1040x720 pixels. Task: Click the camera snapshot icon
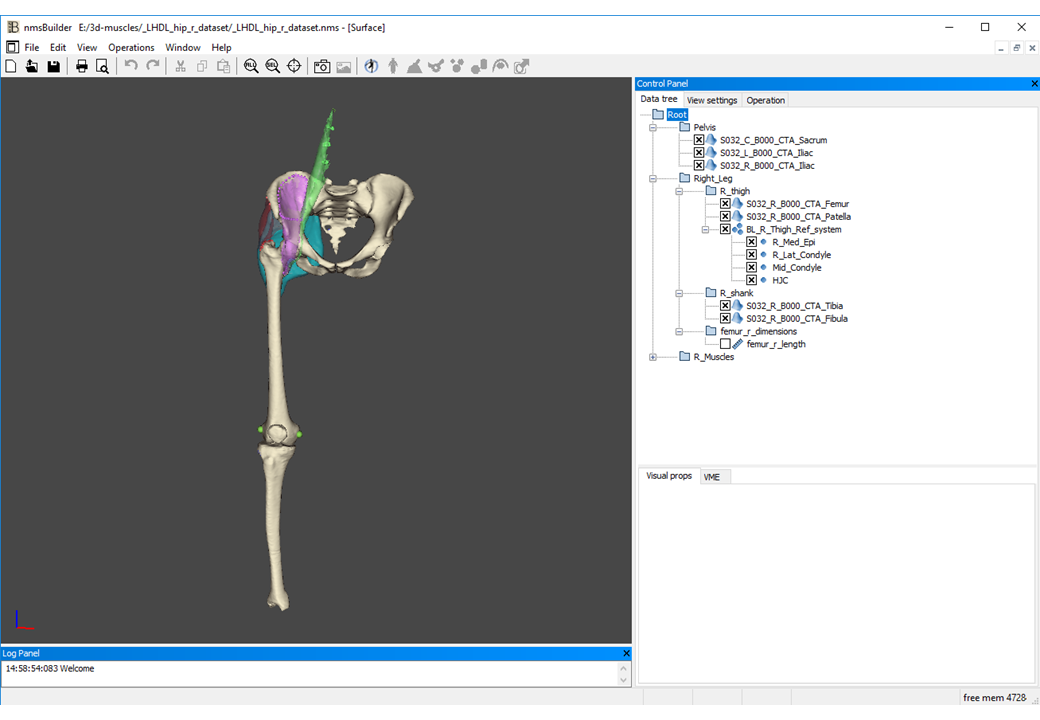[x=322, y=67]
